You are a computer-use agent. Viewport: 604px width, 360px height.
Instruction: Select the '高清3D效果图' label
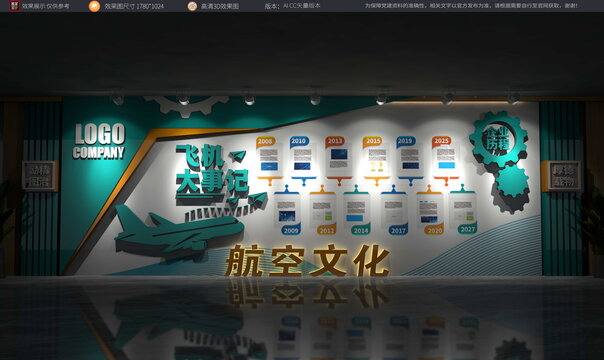220,6
